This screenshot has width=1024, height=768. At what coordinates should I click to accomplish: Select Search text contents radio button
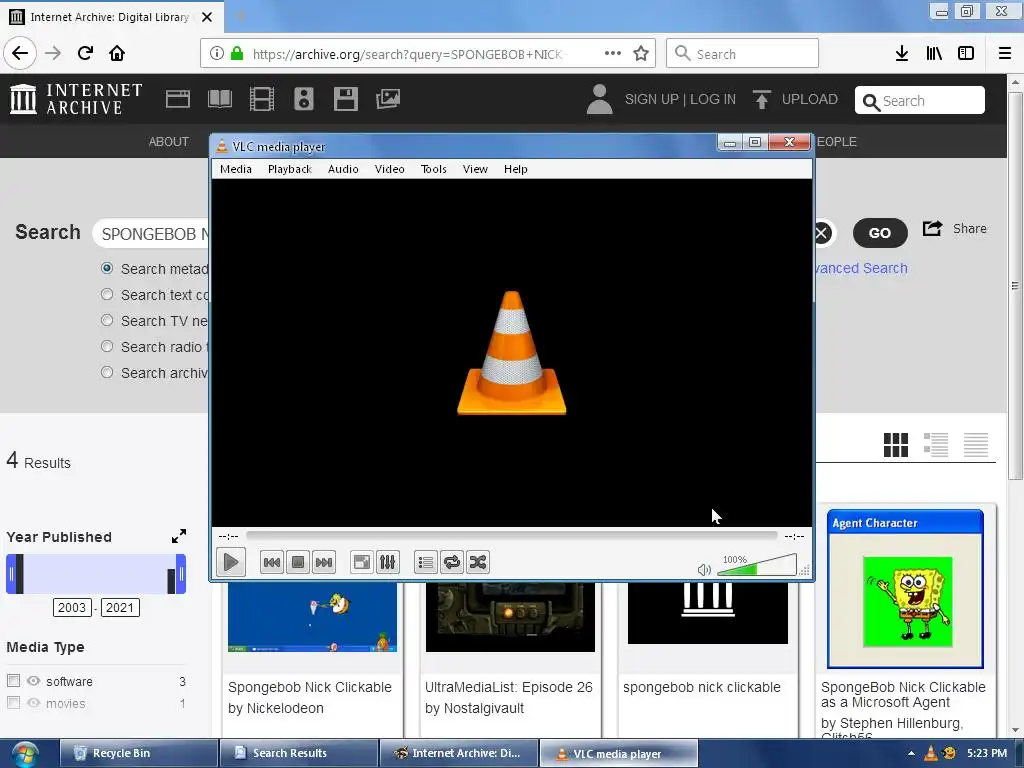(107, 295)
